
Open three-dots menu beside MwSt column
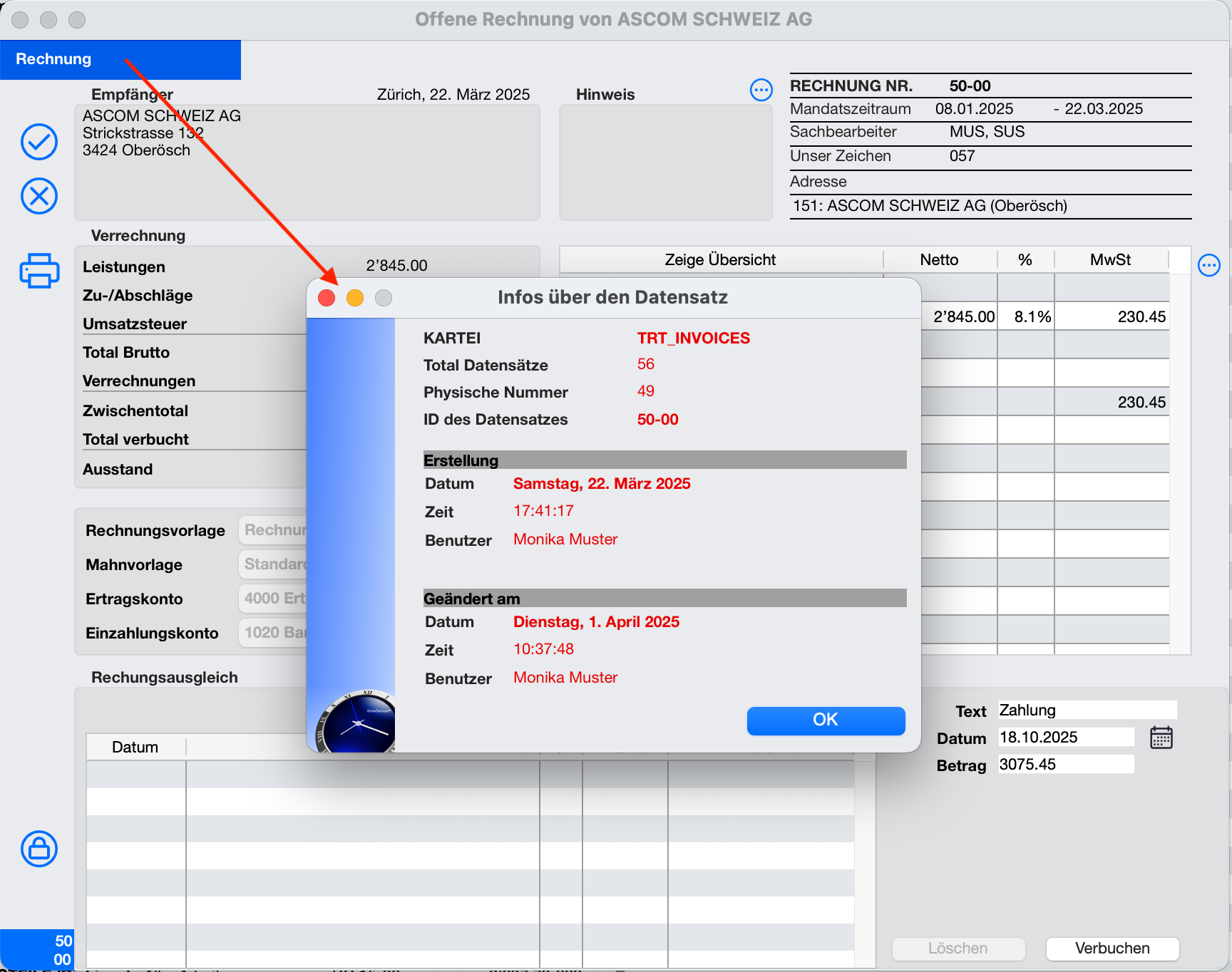1209,265
